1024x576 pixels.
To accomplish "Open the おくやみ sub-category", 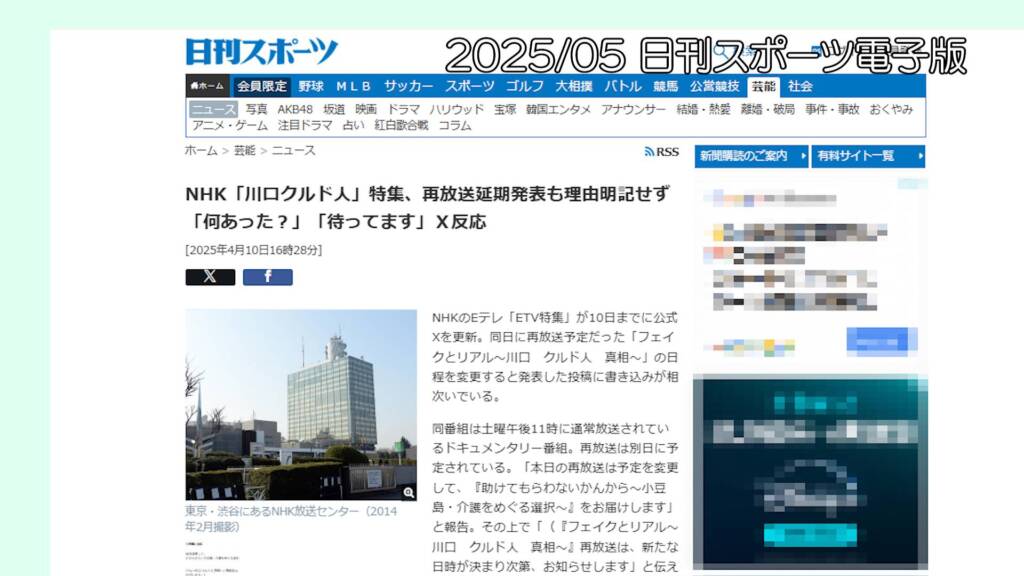I will point(891,109).
